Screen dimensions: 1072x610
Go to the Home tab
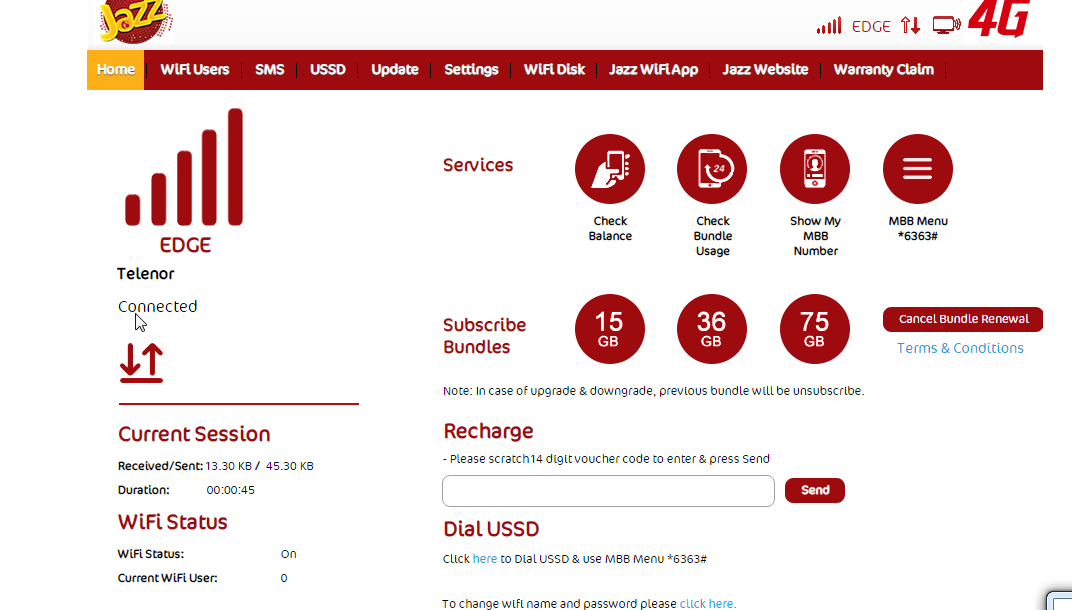tap(116, 69)
